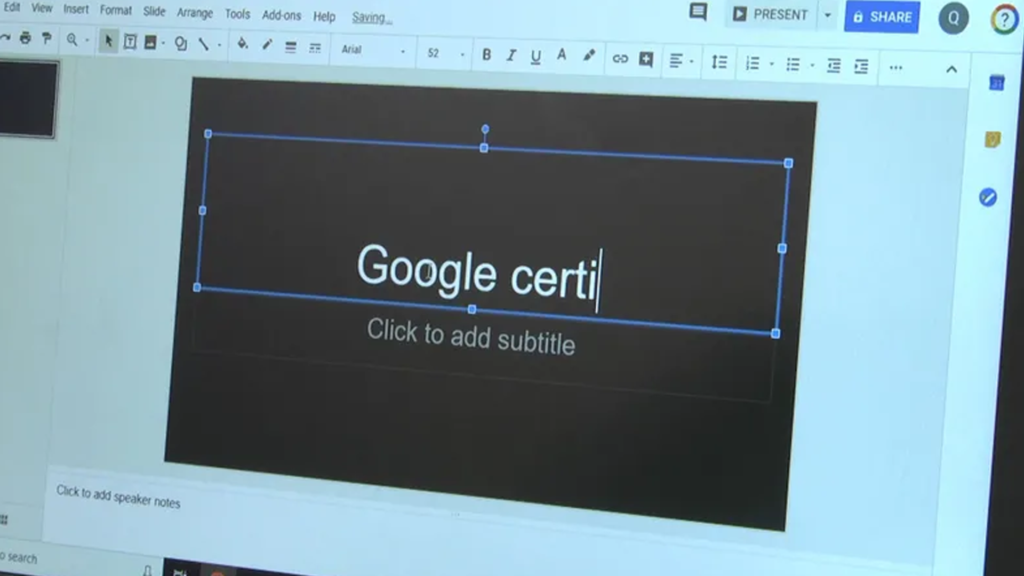Open Google Calendar side panel
Screen dimensions: 1024x576
tap(997, 83)
